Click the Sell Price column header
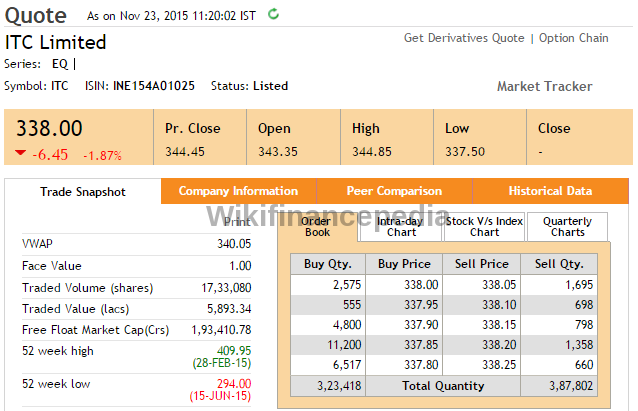This screenshot has height=411, width=638. point(481,264)
